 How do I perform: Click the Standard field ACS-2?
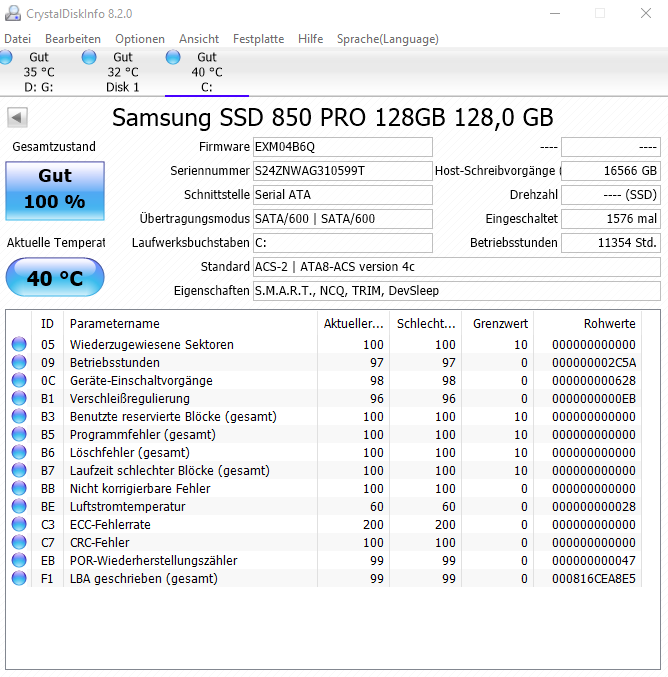[x=456, y=267]
